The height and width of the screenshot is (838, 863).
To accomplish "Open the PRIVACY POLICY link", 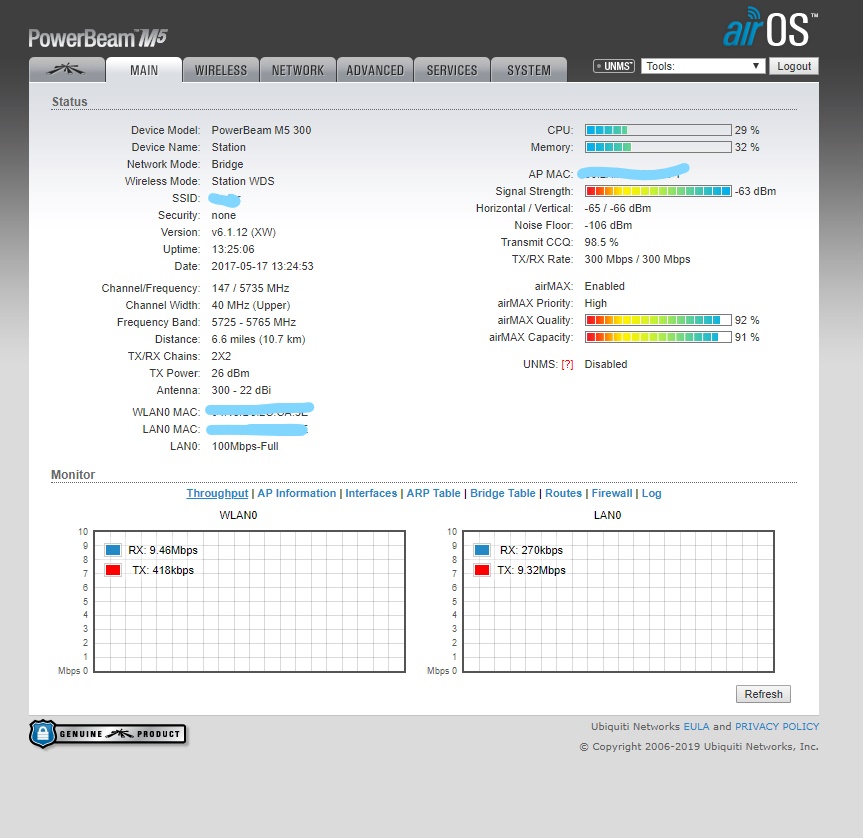I will coord(777,726).
